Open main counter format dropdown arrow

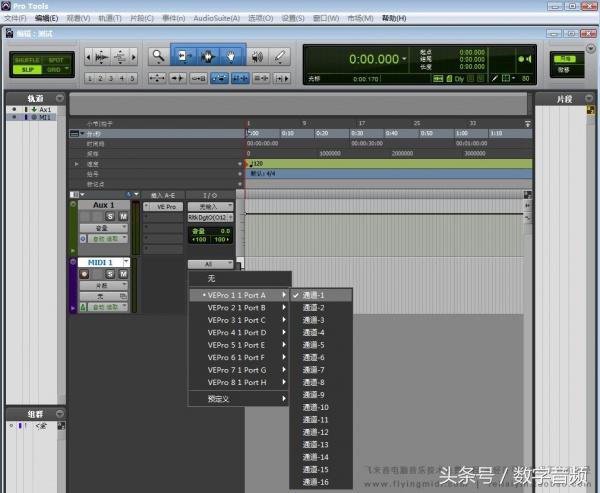[404, 59]
